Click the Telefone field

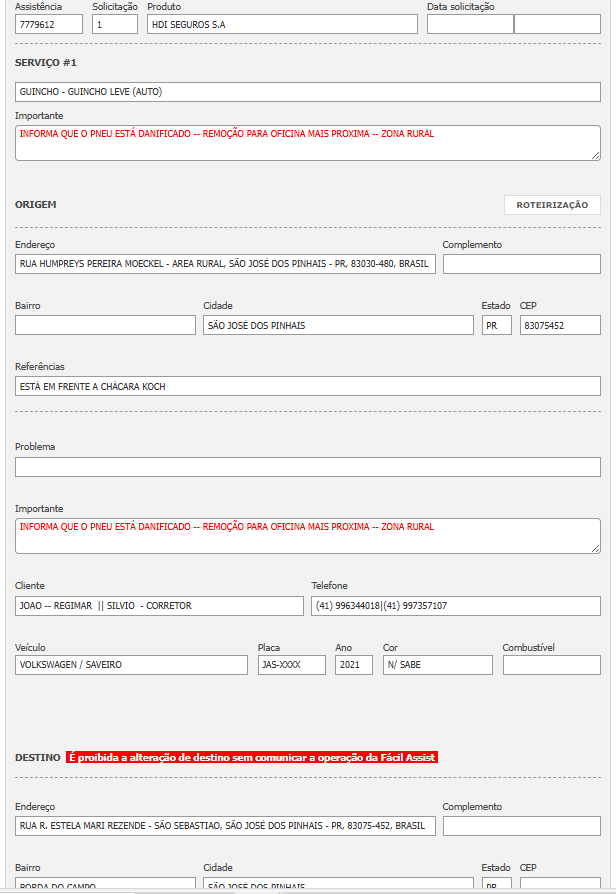pos(455,606)
